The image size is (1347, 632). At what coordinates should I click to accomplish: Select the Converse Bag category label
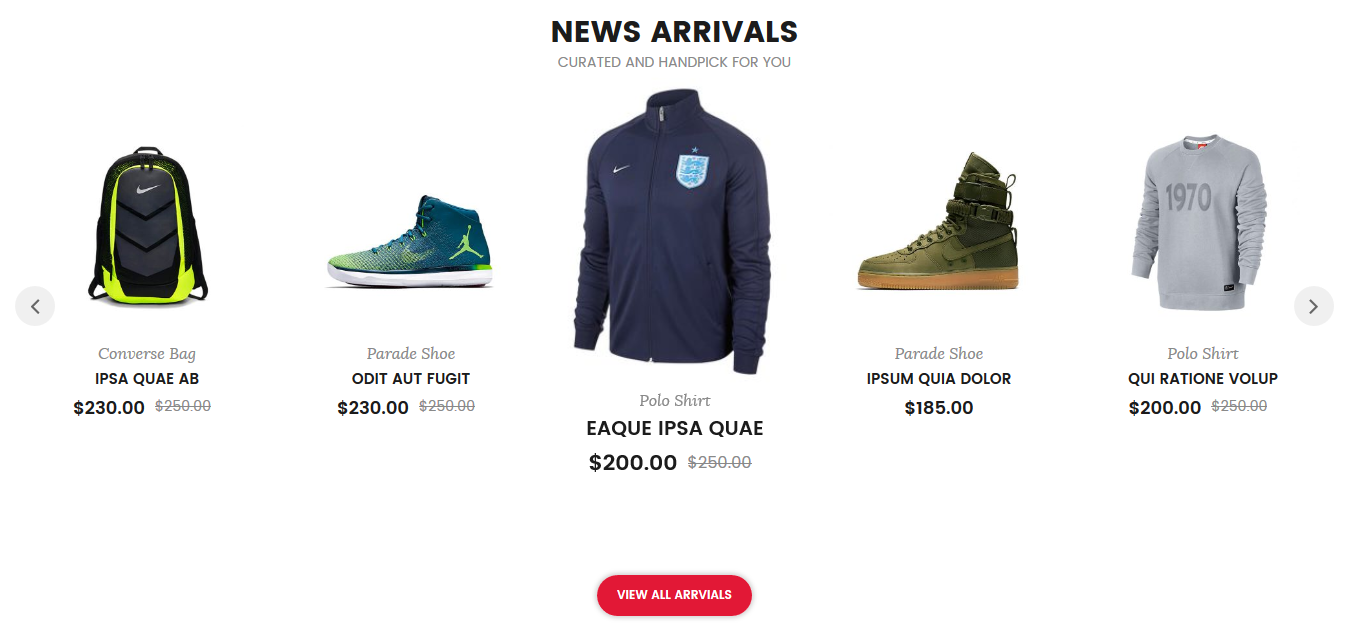[x=147, y=354]
